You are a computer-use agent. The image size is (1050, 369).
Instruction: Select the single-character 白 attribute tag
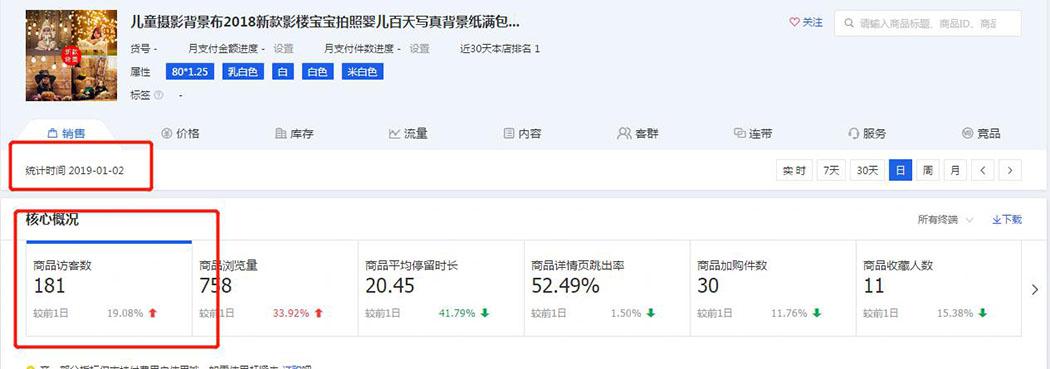tap(283, 72)
